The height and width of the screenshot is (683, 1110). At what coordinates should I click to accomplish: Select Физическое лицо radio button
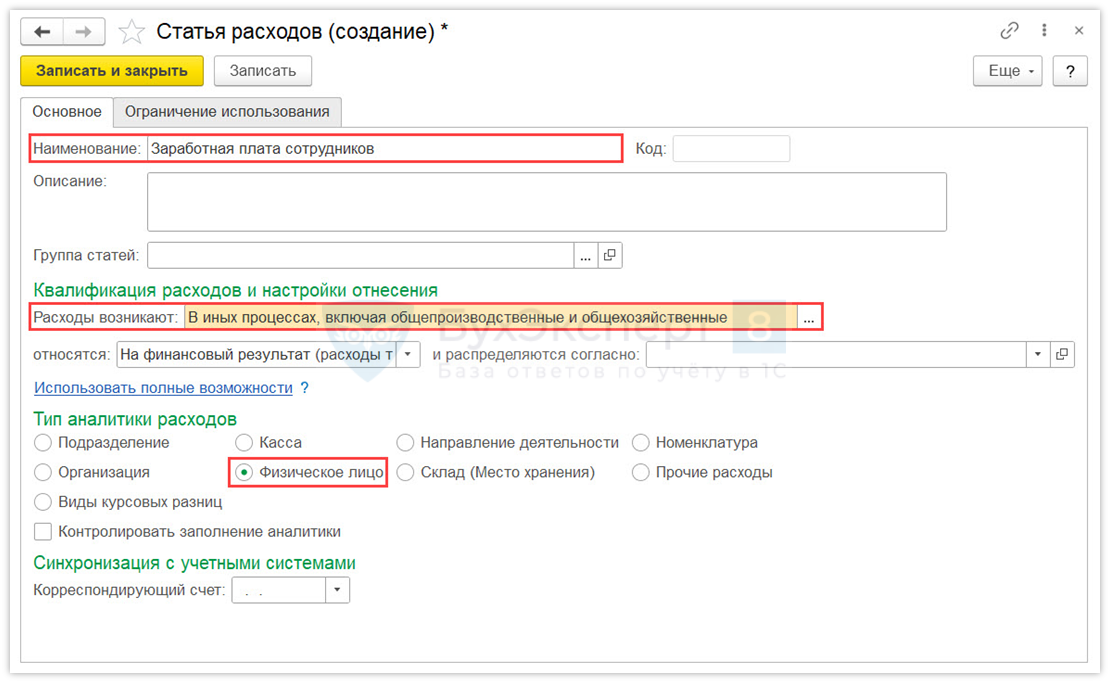pos(244,473)
